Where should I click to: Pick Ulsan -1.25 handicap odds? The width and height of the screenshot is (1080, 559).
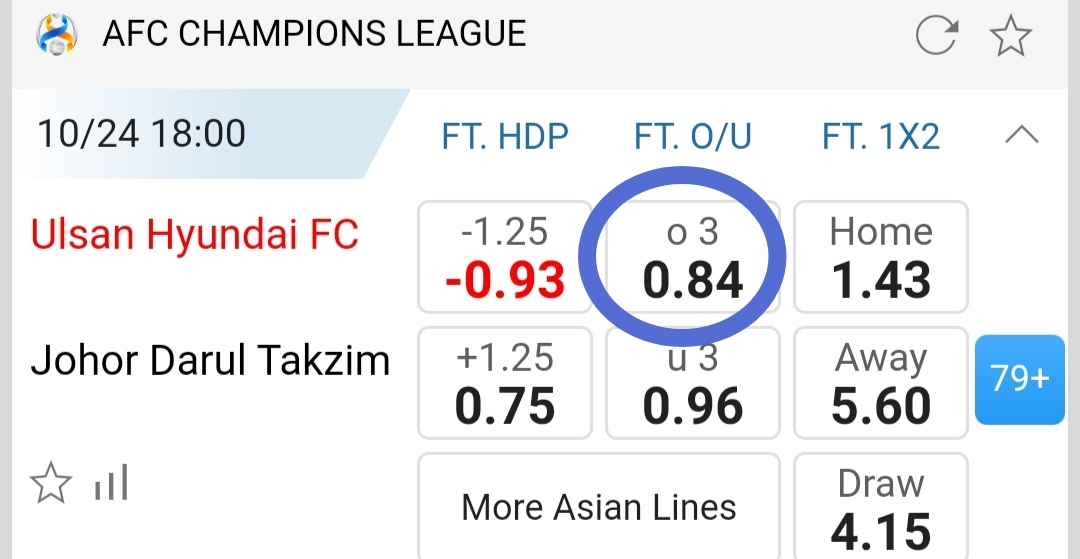(505, 257)
